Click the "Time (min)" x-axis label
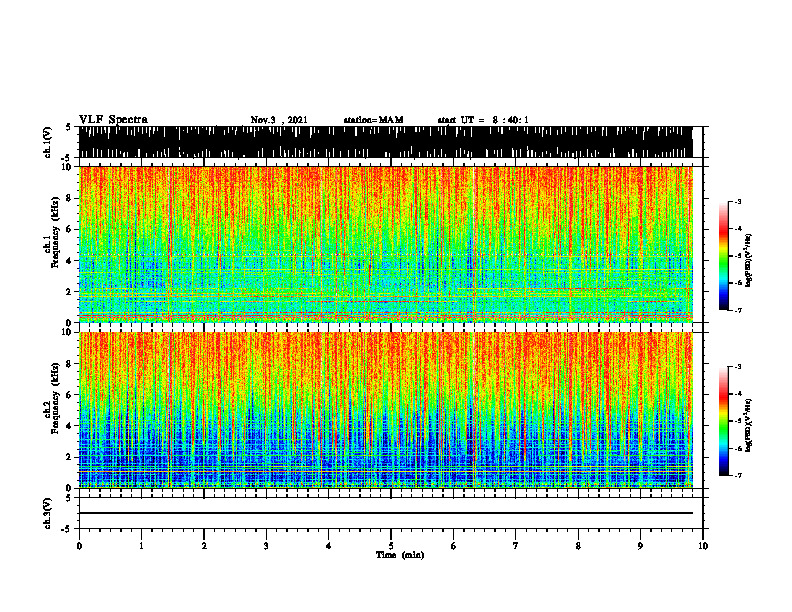 (400, 555)
